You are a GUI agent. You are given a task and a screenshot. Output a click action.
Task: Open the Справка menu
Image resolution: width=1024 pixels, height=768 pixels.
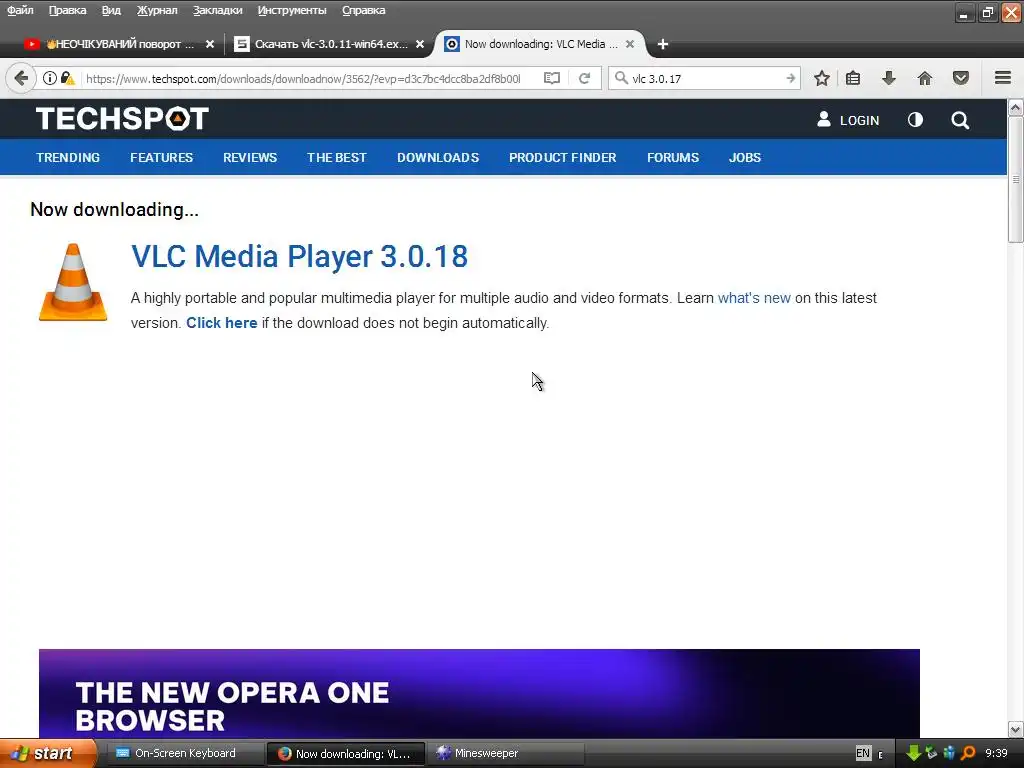[364, 10]
